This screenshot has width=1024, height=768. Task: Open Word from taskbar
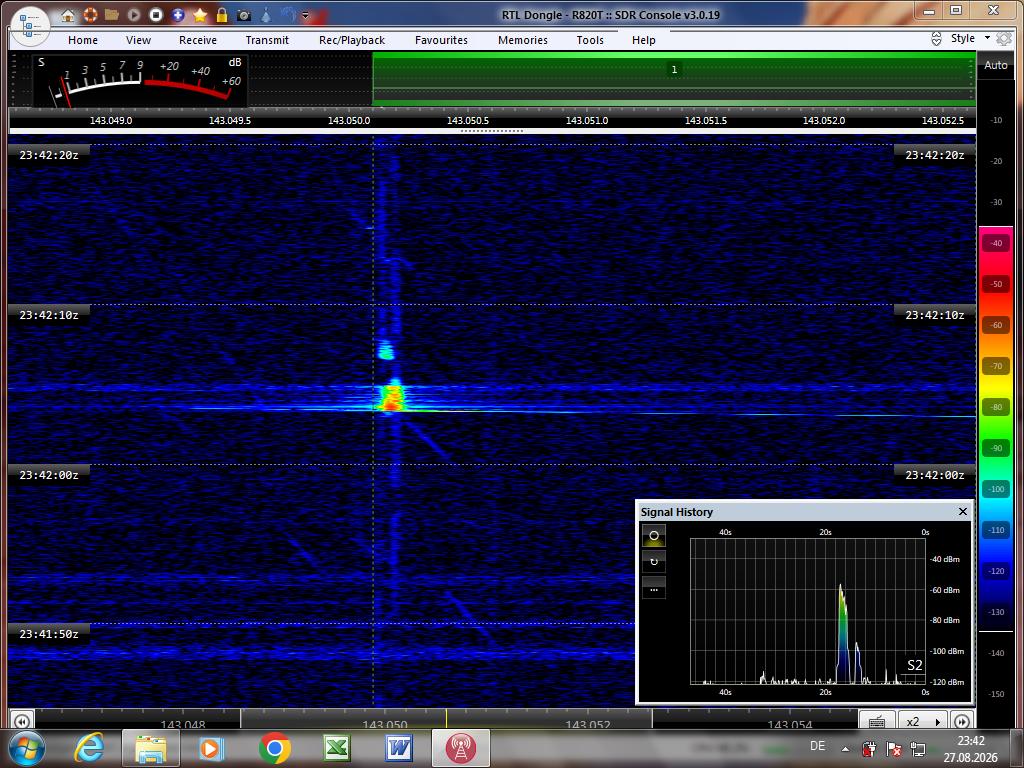398,748
